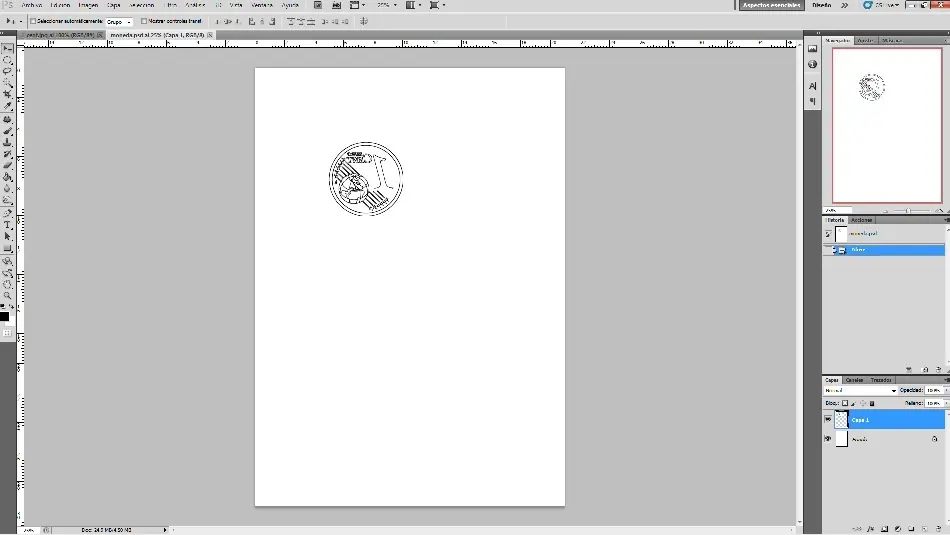950x535 pixels.
Task: Create new snapshot camera icon in History
Action: click(925, 370)
